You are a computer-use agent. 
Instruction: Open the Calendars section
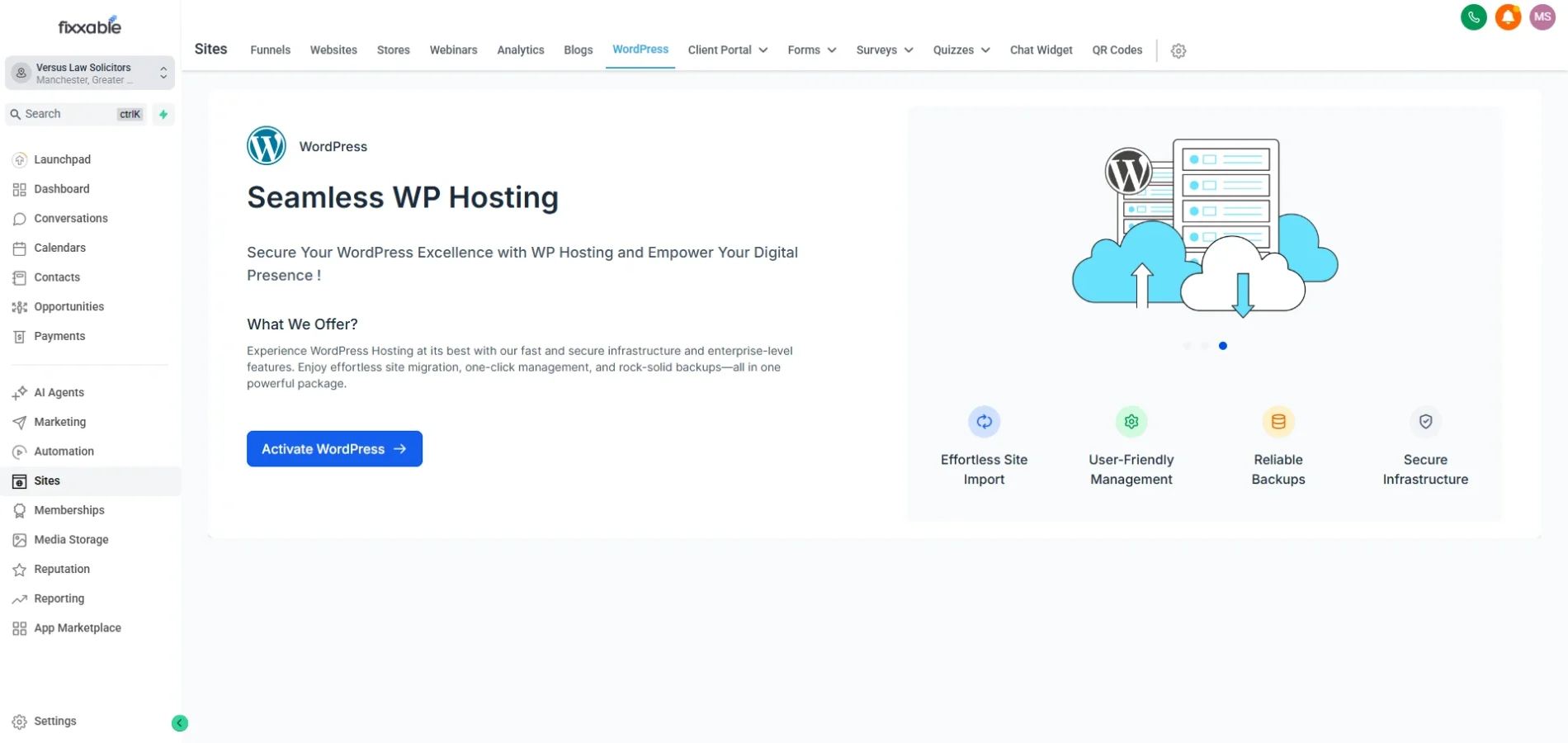tap(59, 248)
